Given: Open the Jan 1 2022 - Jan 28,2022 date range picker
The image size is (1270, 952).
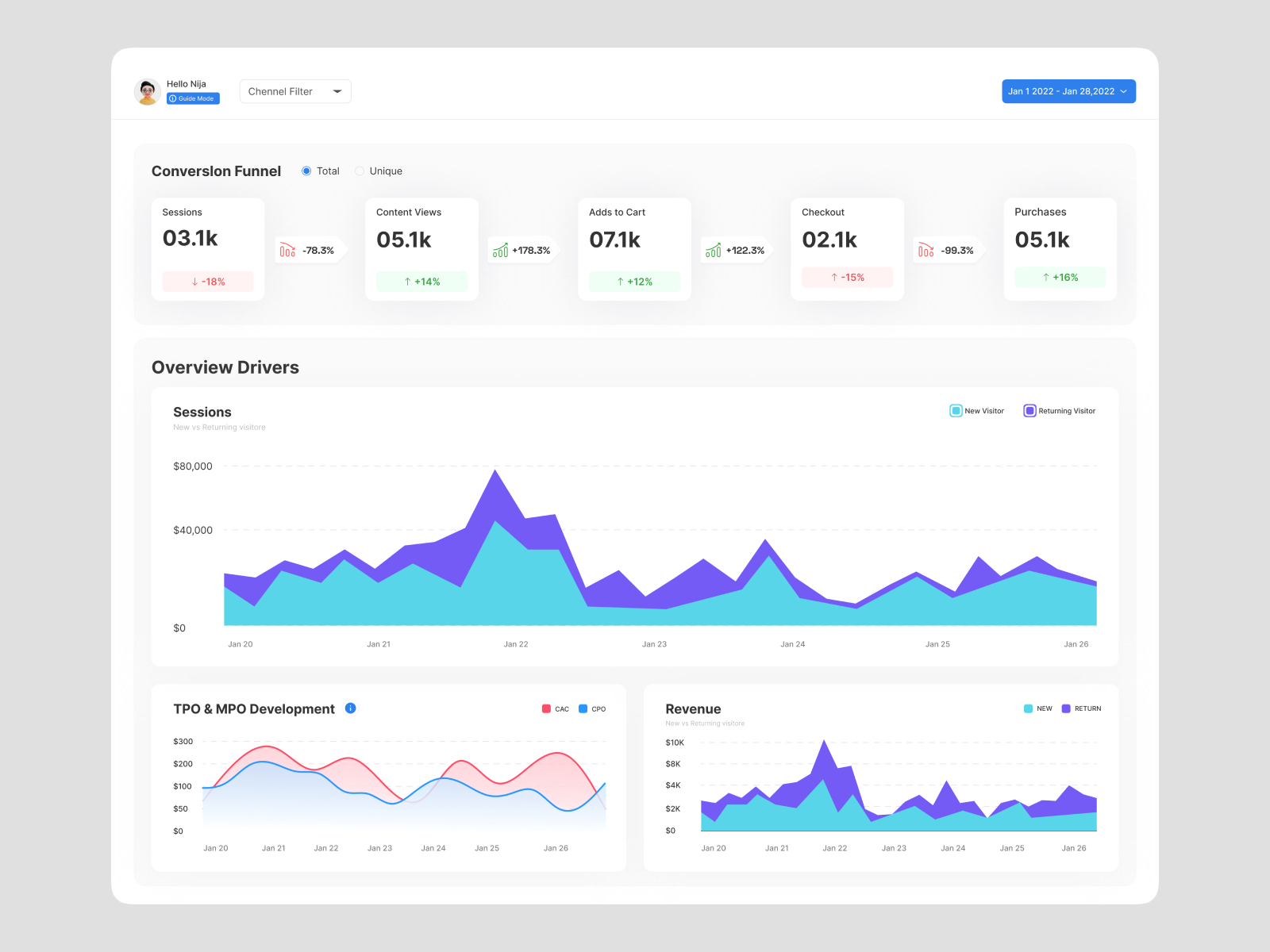Looking at the screenshot, I should (x=1068, y=91).
